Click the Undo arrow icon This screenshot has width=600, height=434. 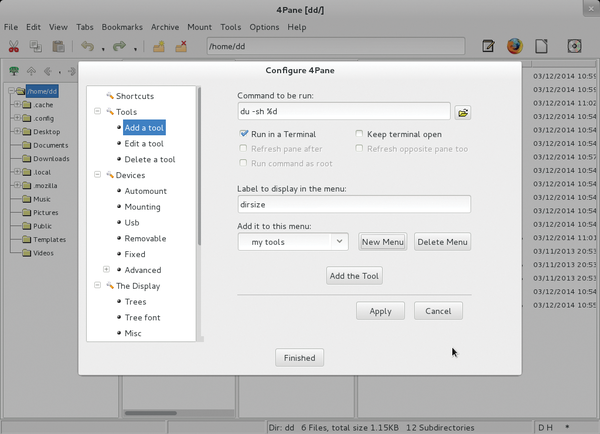tap(88, 46)
